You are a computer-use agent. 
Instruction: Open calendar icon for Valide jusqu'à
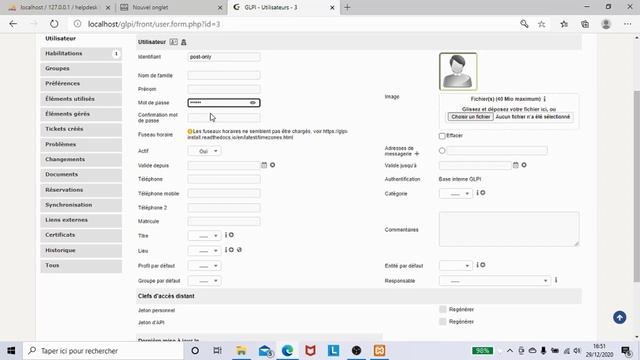tap(516, 165)
